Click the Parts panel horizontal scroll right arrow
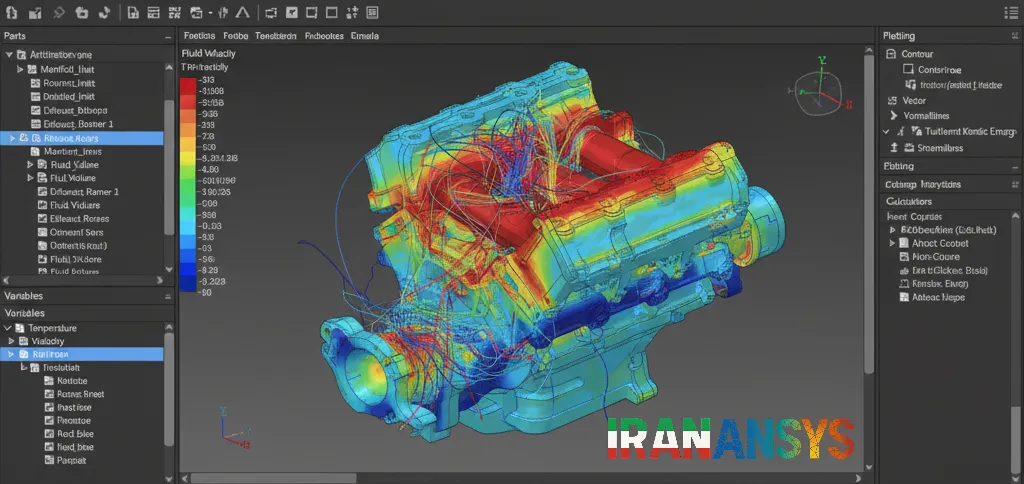The height and width of the screenshot is (484, 1024). coord(161,280)
